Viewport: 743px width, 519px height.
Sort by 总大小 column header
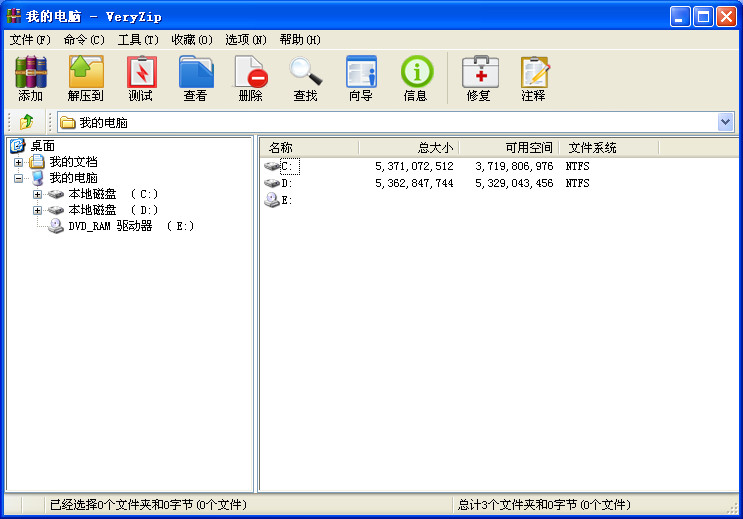coord(409,148)
